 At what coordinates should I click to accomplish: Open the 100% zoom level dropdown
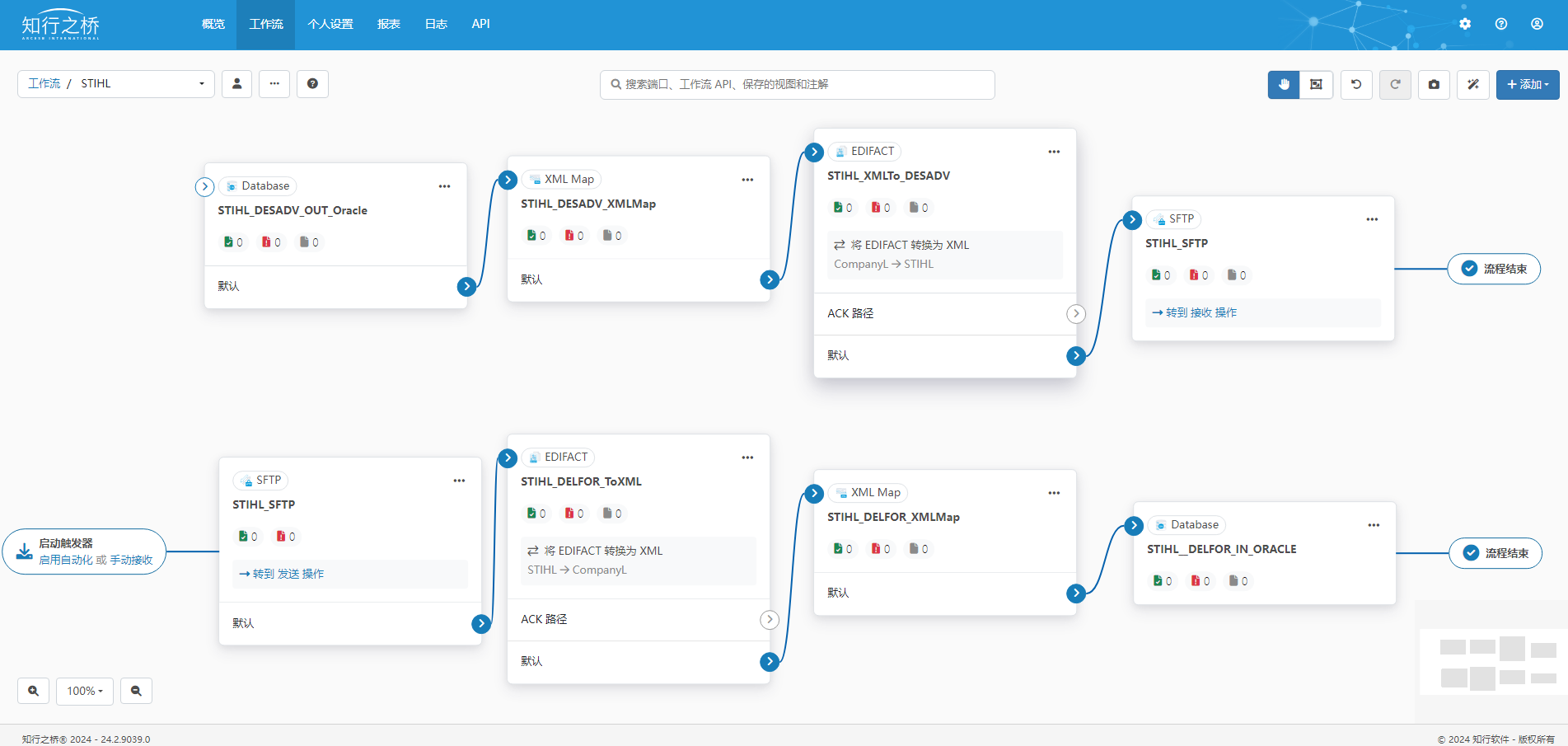pos(85,691)
